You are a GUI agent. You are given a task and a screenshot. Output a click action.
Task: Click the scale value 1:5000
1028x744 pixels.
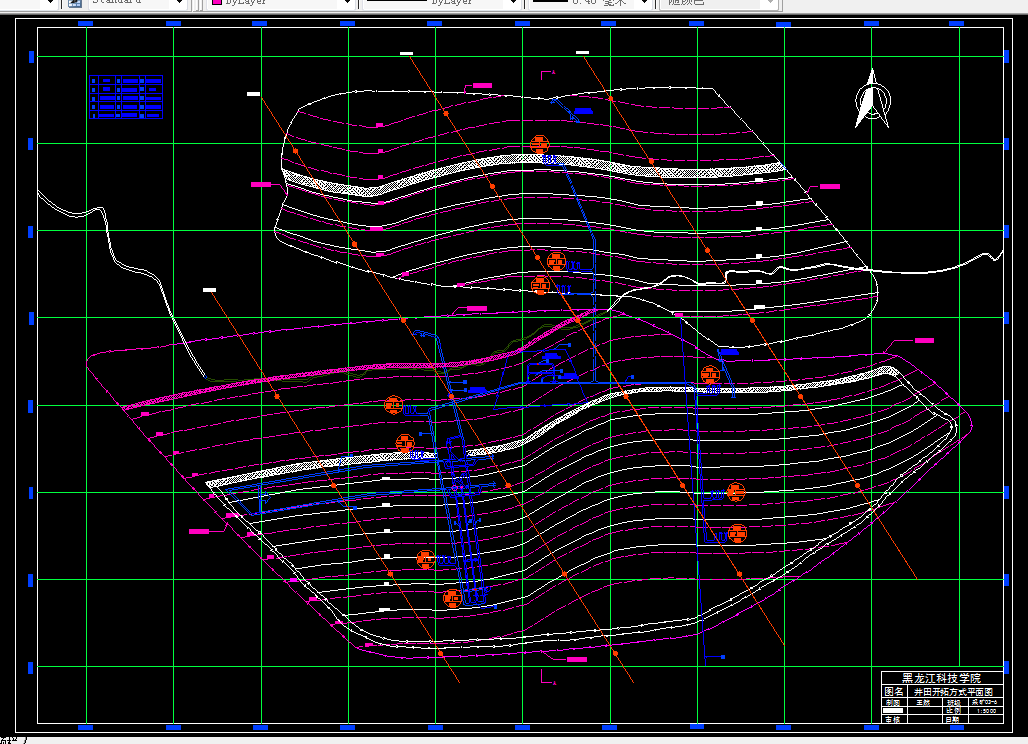986,711
